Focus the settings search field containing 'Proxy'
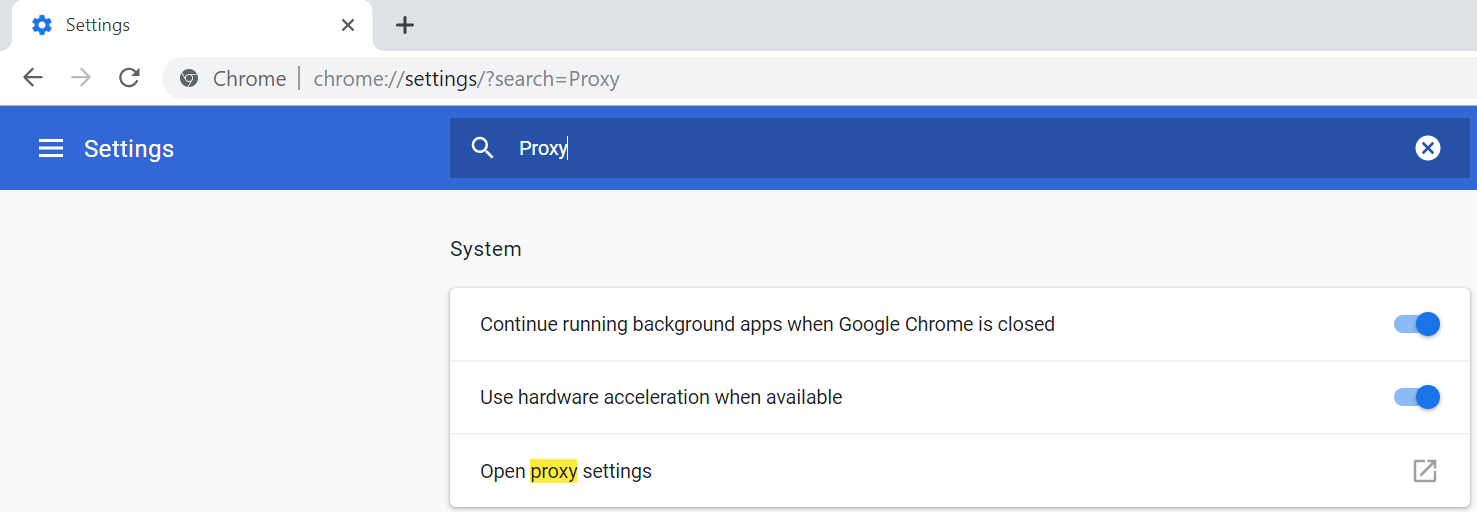Image resolution: width=1477 pixels, height=512 pixels. [x=900, y=149]
